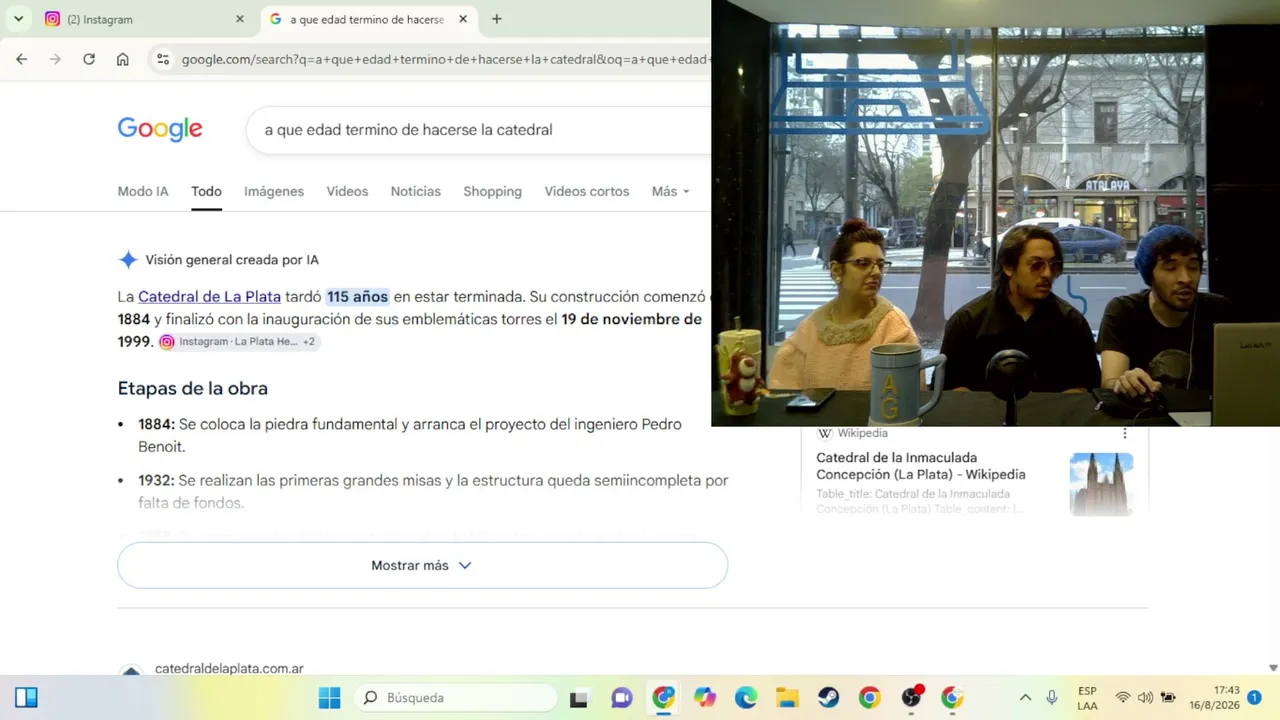Click the Etapas de la obra heading
The image size is (1280, 720).
[x=193, y=388]
